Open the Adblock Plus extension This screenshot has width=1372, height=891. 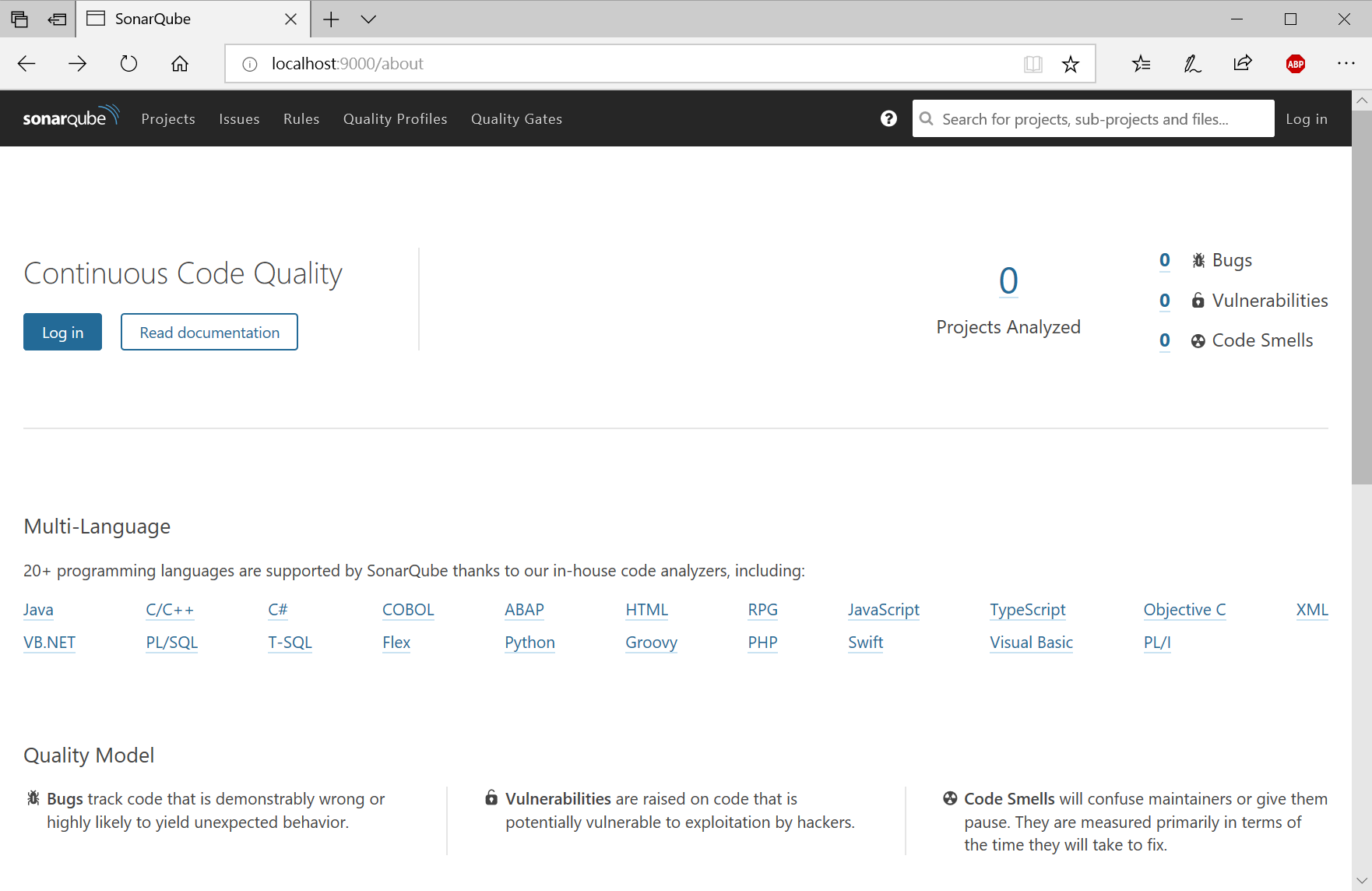coord(1296,64)
